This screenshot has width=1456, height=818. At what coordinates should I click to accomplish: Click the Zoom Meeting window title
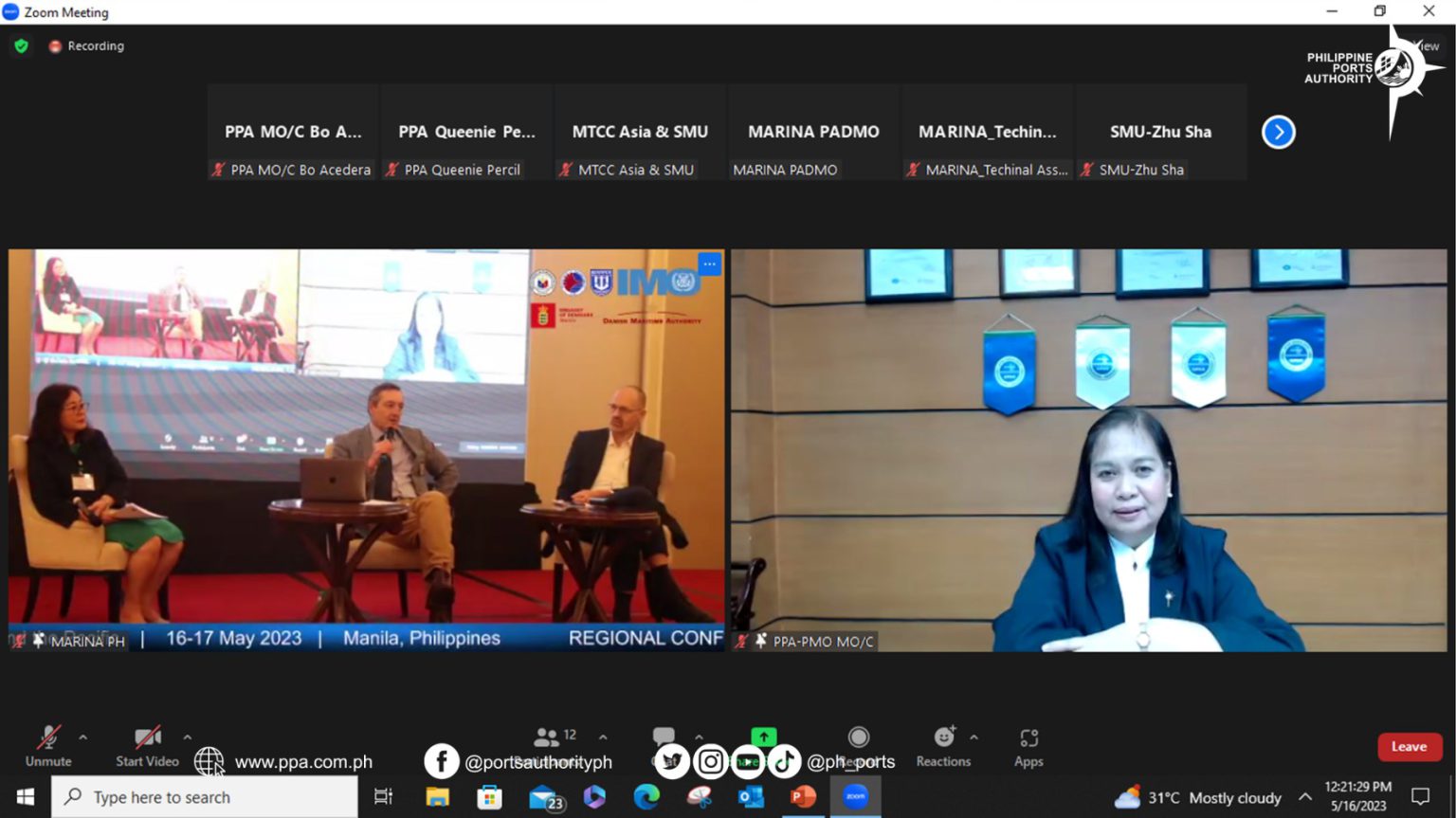[x=65, y=12]
